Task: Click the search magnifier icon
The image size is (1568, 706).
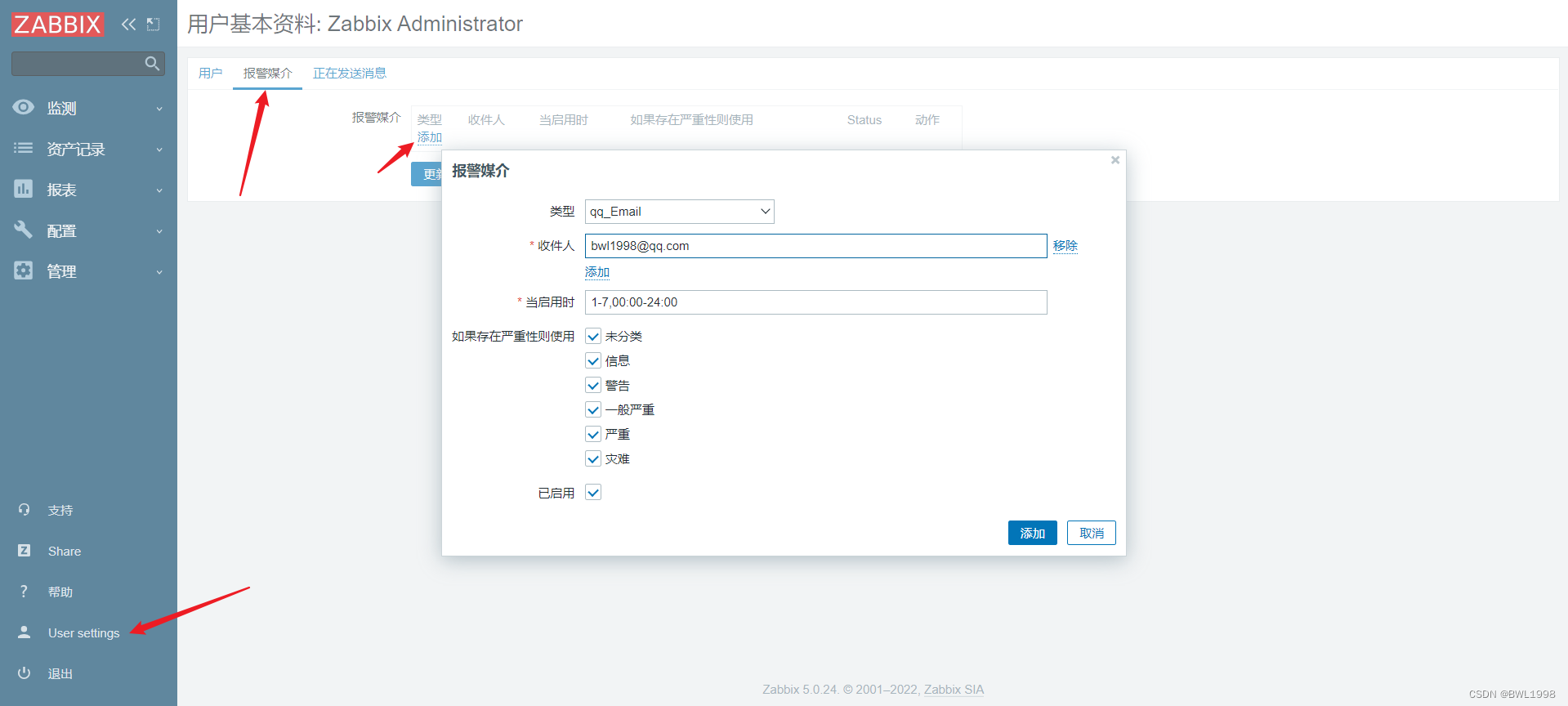Action: pos(152,63)
